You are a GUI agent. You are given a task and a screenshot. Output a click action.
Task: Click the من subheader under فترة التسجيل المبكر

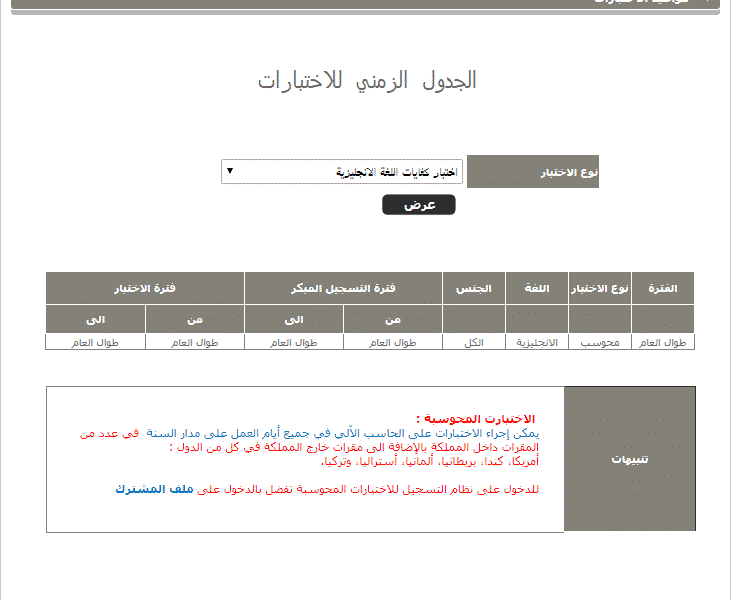click(x=393, y=320)
